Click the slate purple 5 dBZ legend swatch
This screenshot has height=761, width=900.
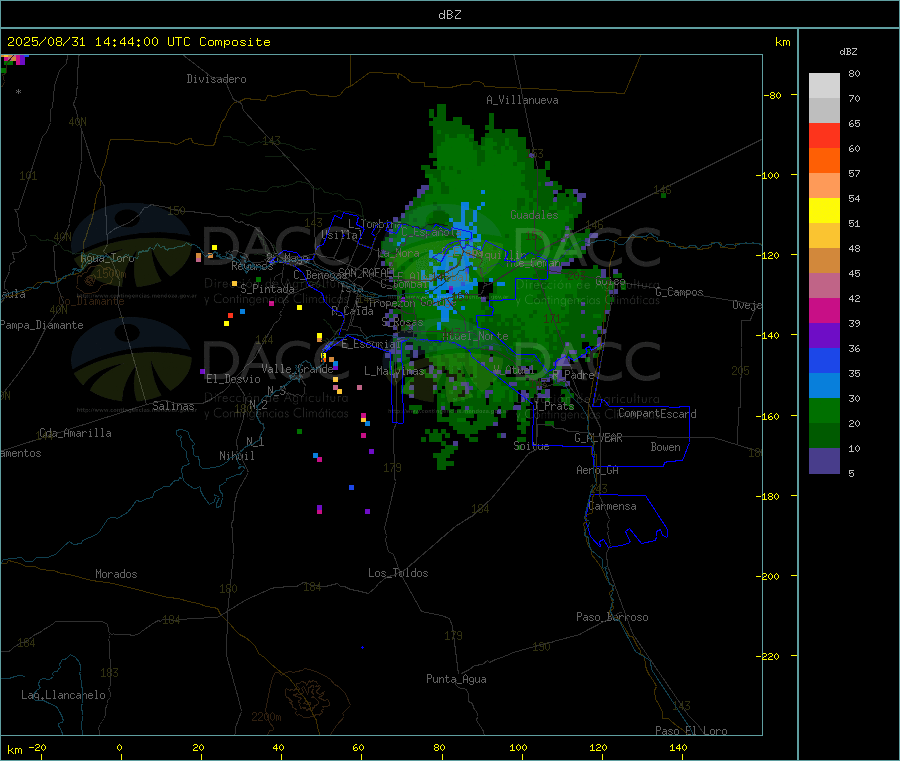pos(824,461)
